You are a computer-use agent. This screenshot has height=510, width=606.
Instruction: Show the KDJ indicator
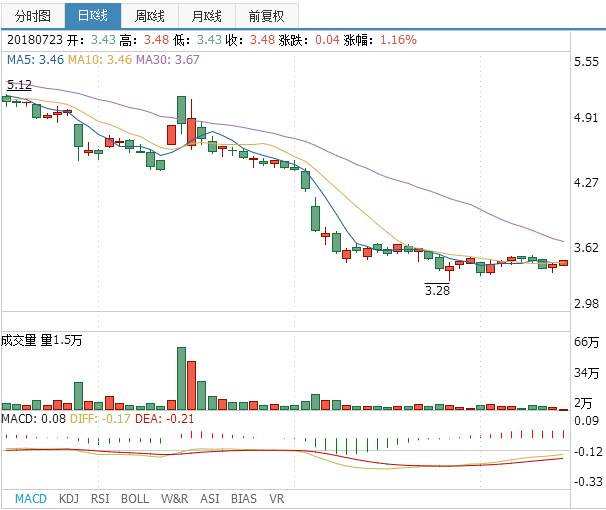click(69, 498)
